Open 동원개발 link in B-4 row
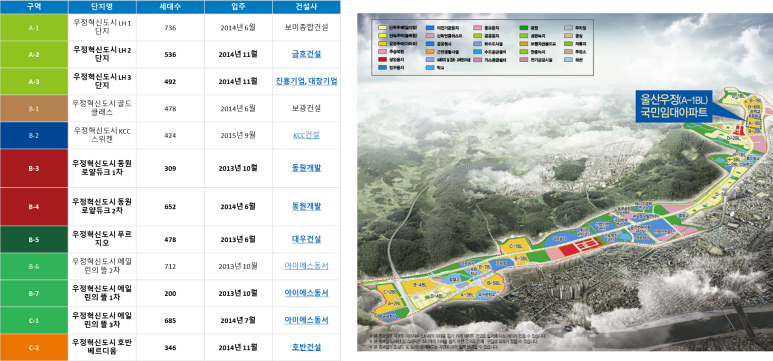773x361 pixels. point(306,206)
